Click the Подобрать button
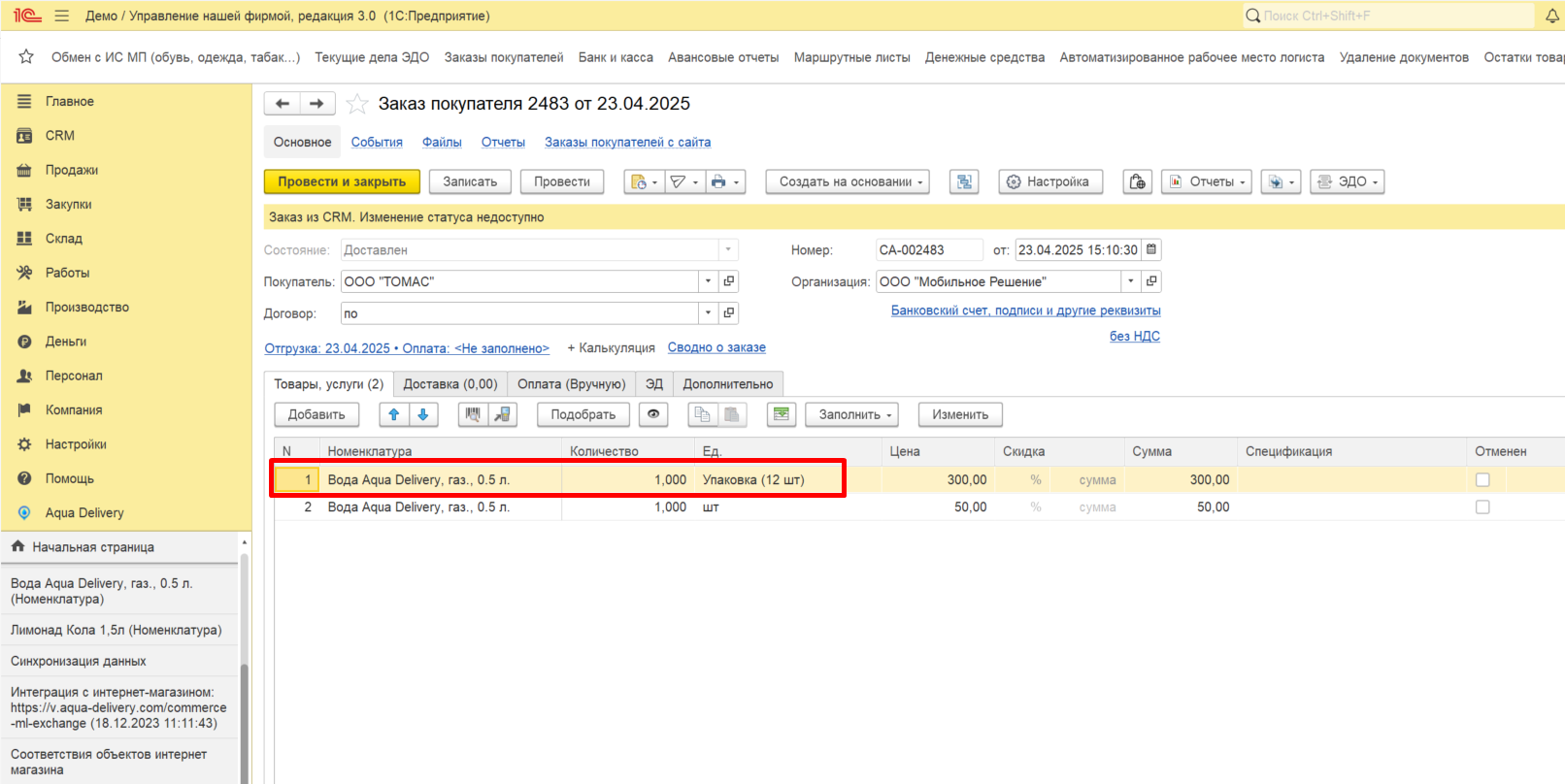This screenshot has height=784, width=1565. [x=583, y=414]
